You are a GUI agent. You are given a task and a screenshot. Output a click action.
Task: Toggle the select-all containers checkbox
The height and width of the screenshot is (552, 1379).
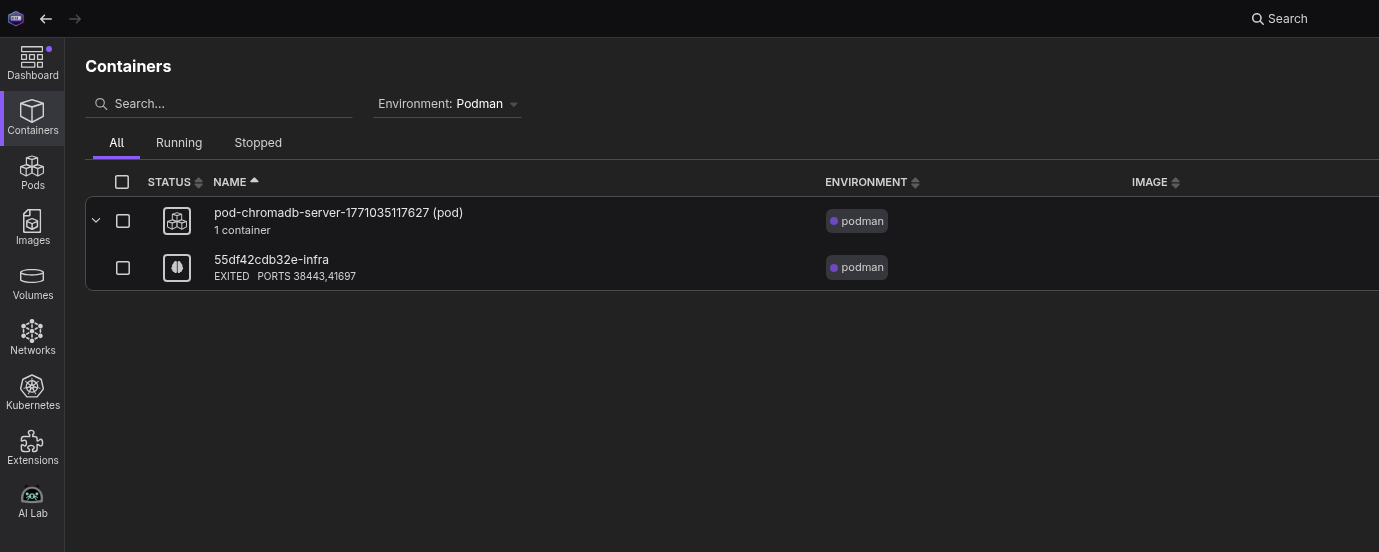pyautogui.click(x=122, y=182)
